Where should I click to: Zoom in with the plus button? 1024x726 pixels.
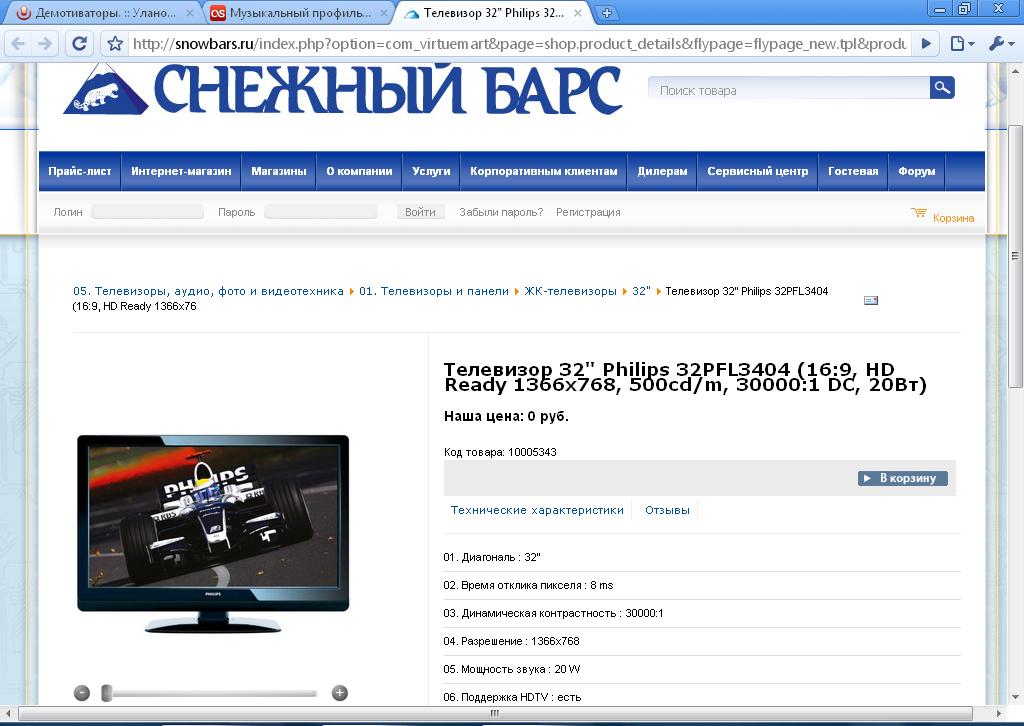pos(340,693)
